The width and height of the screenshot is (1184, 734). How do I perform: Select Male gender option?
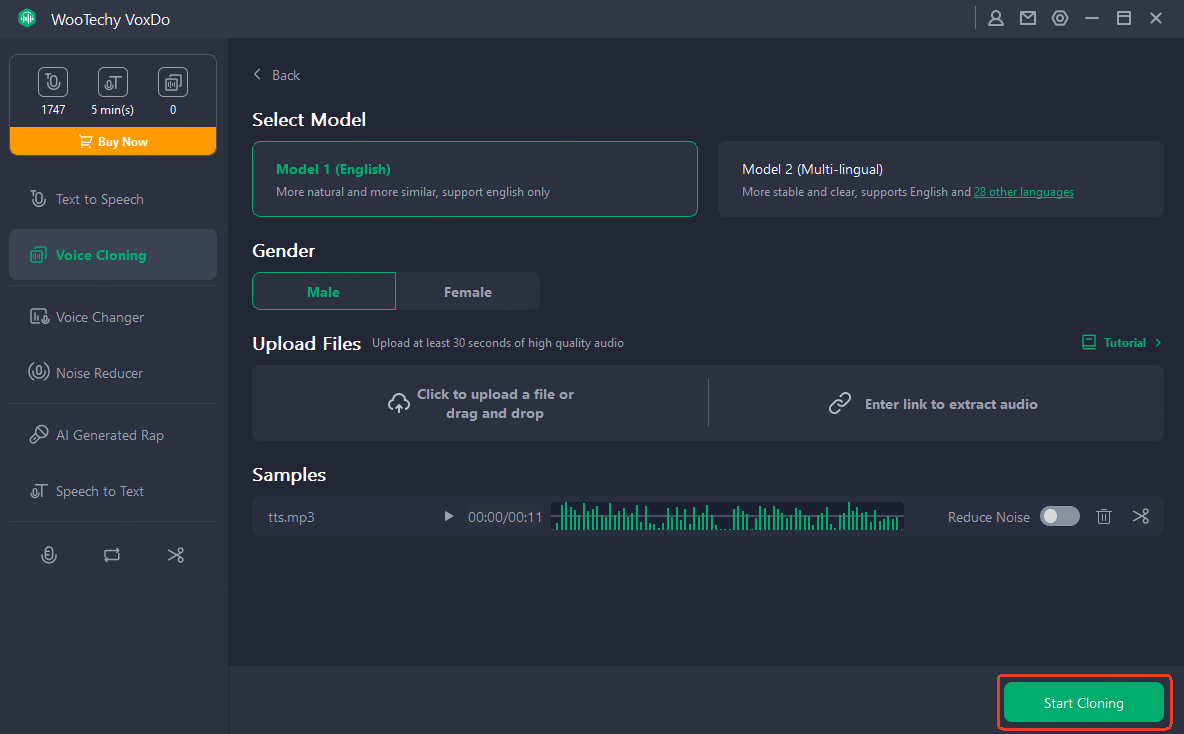323,292
